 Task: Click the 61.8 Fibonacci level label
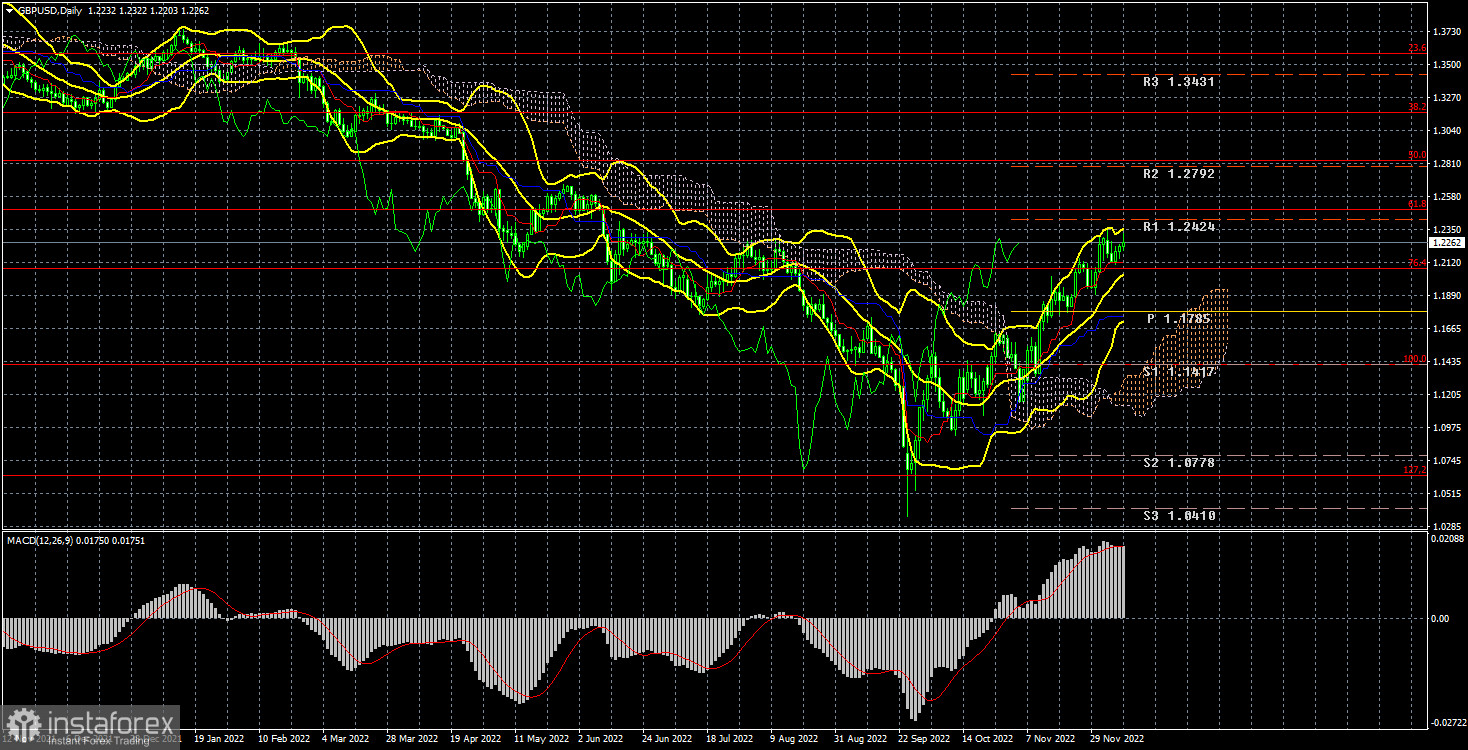click(1417, 203)
